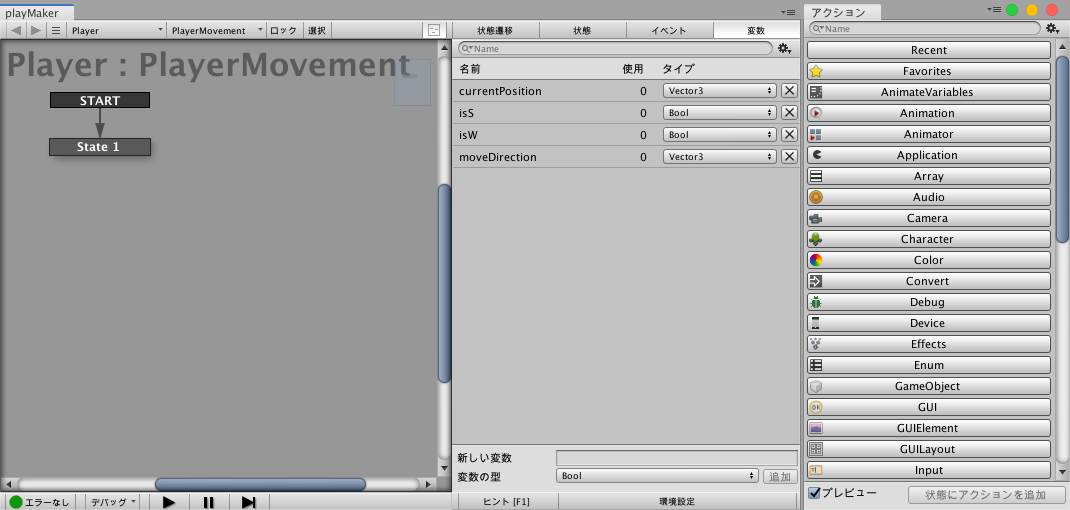Select the State 1 node

pyautogui.click(x=100, y=147)
